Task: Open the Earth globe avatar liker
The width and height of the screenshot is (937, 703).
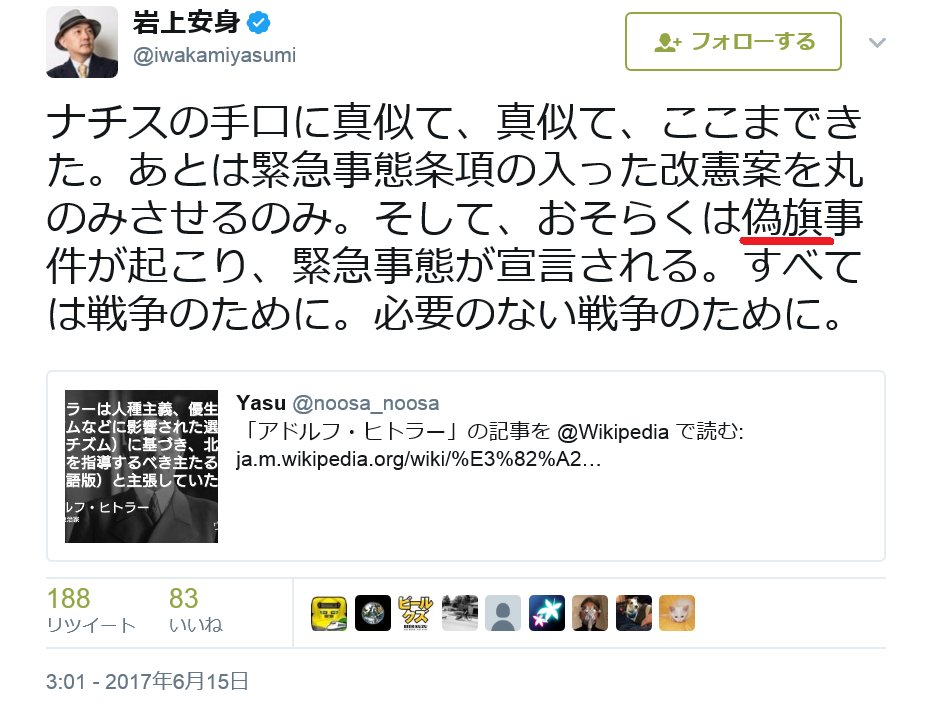Action: click(373, 613)
